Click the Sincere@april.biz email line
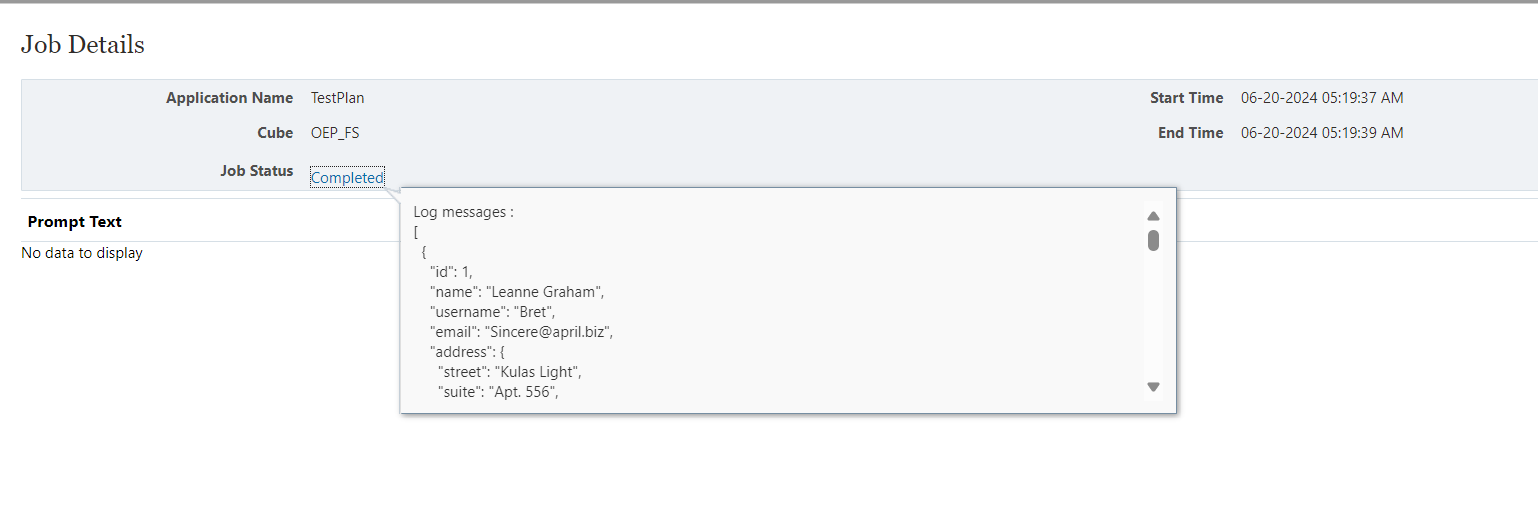 point(521,332)
